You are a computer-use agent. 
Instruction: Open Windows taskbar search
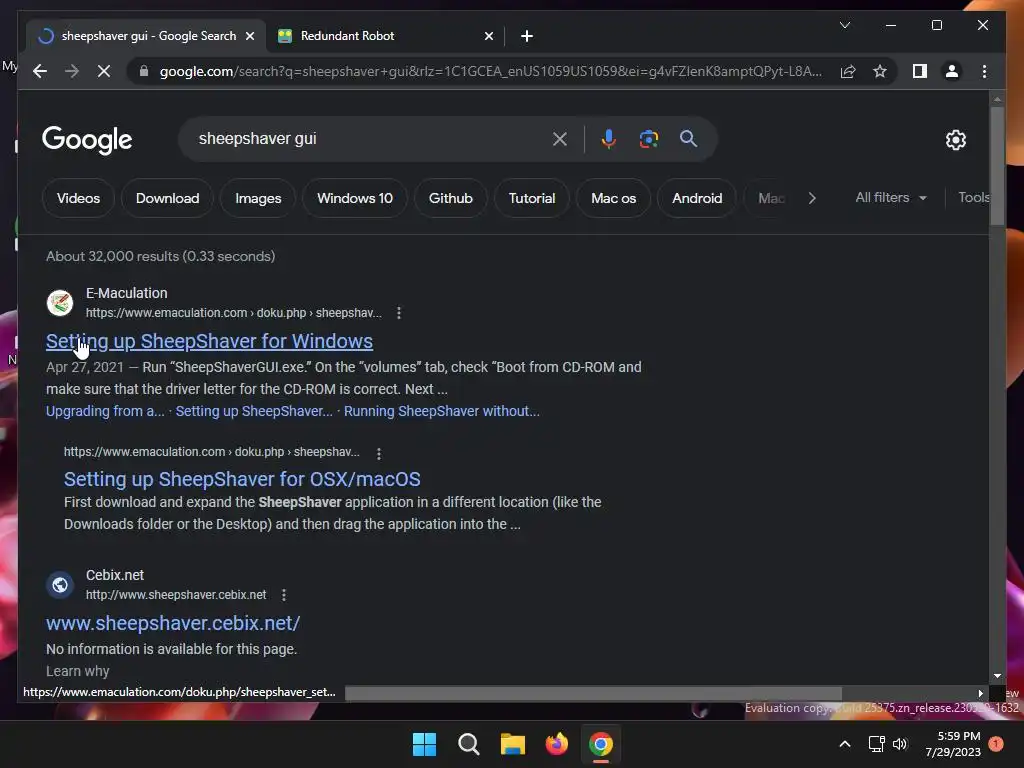[x=468, y=744]
